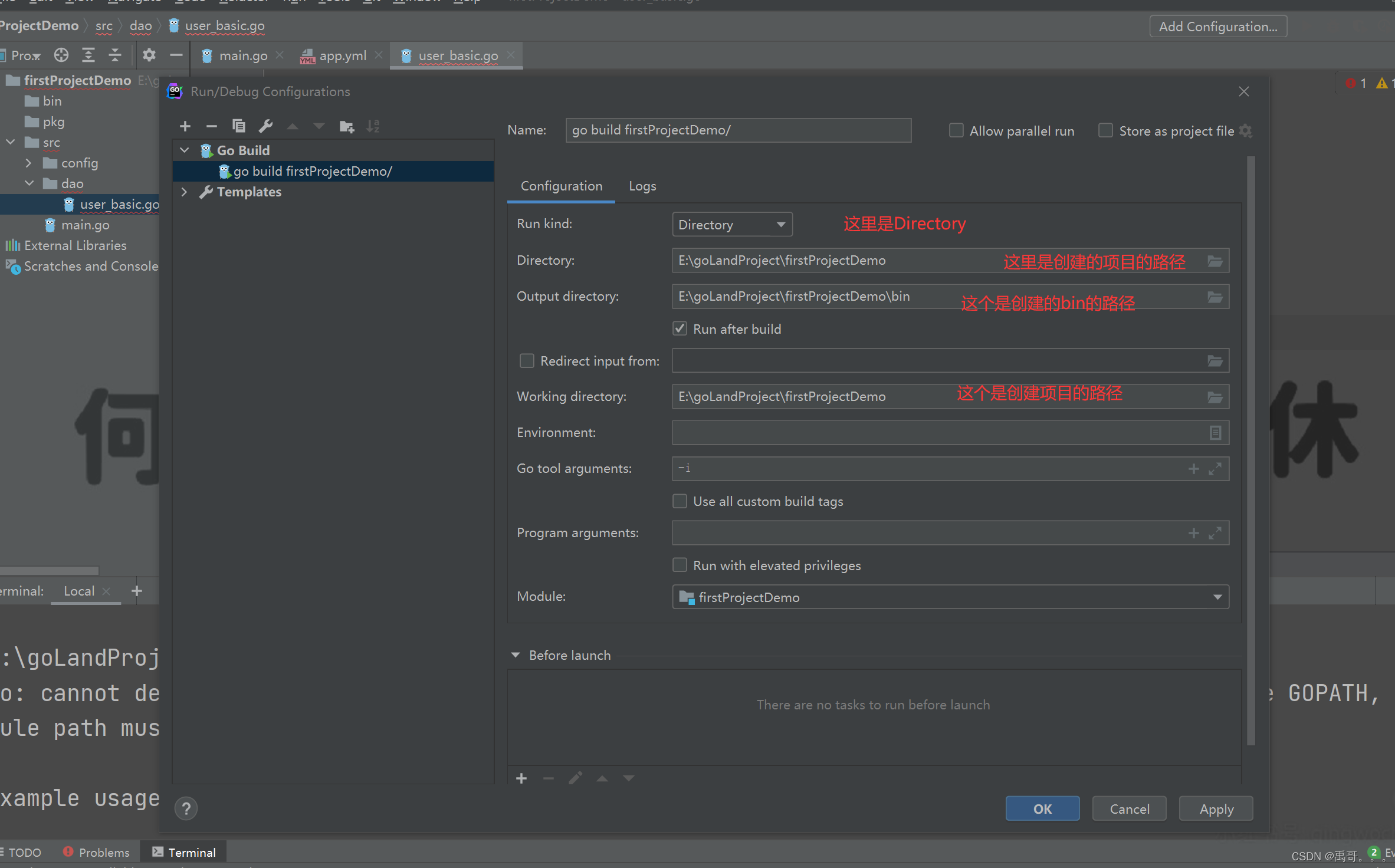
Task: Switch to the Logs tab
Action: [642, 186]
